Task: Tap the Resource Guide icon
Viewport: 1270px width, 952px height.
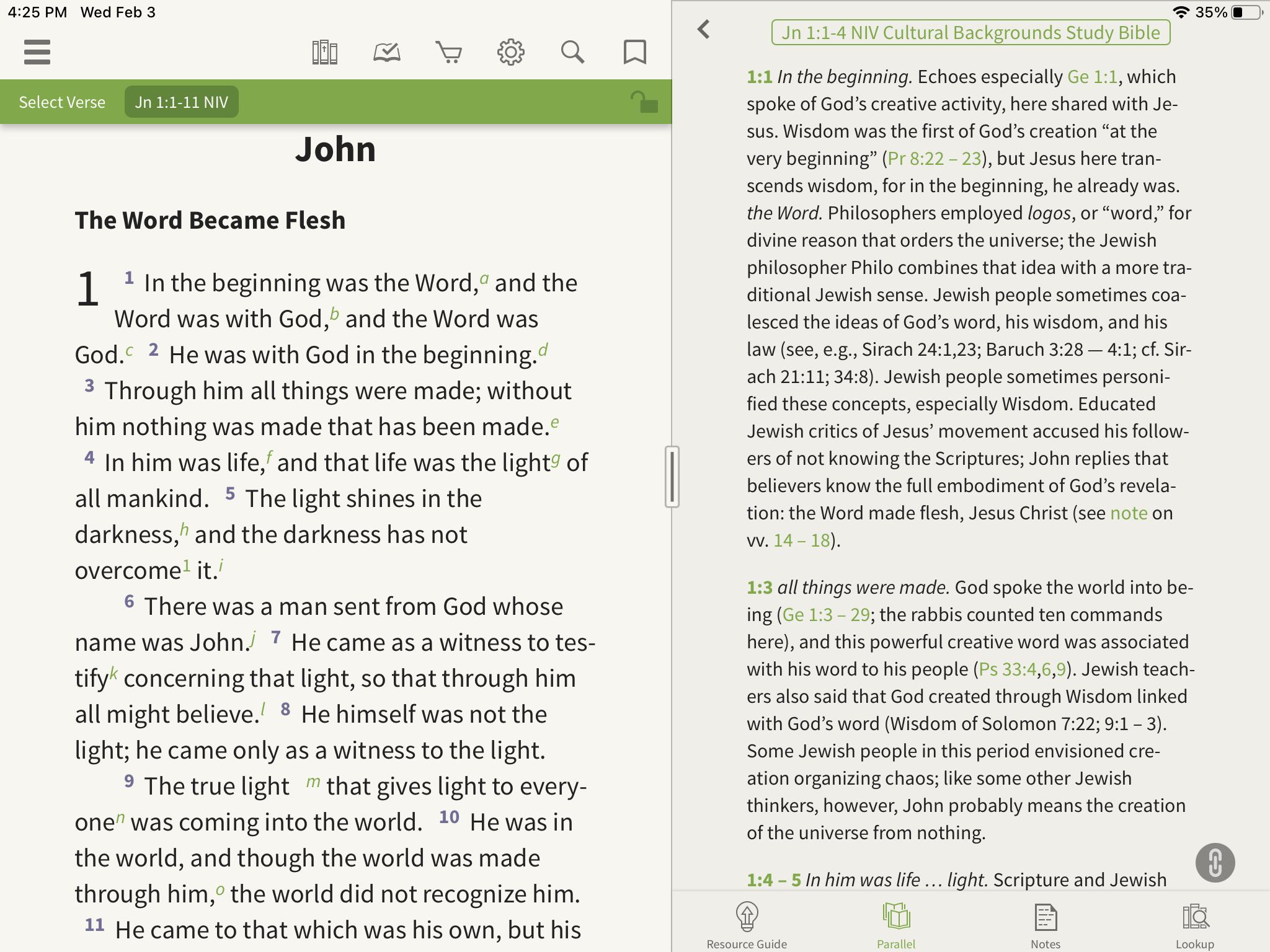Action: [x=747, y=925]
